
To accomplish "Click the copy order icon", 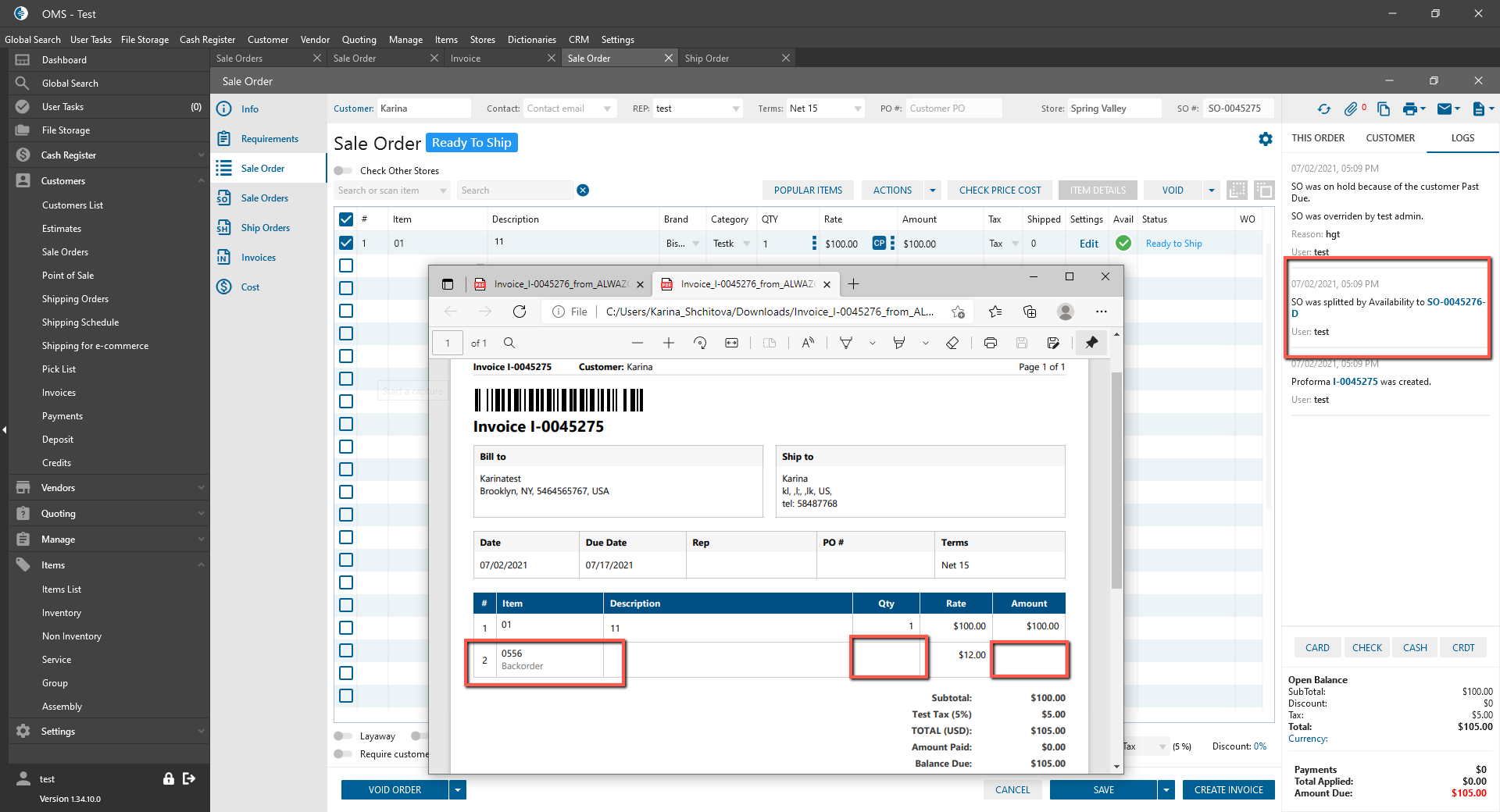I will (x=1383, y=109).
